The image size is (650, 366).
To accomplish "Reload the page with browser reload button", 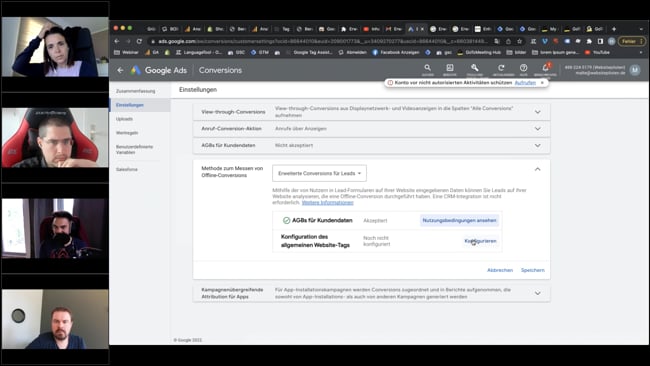I will click(x=139, y=41).
